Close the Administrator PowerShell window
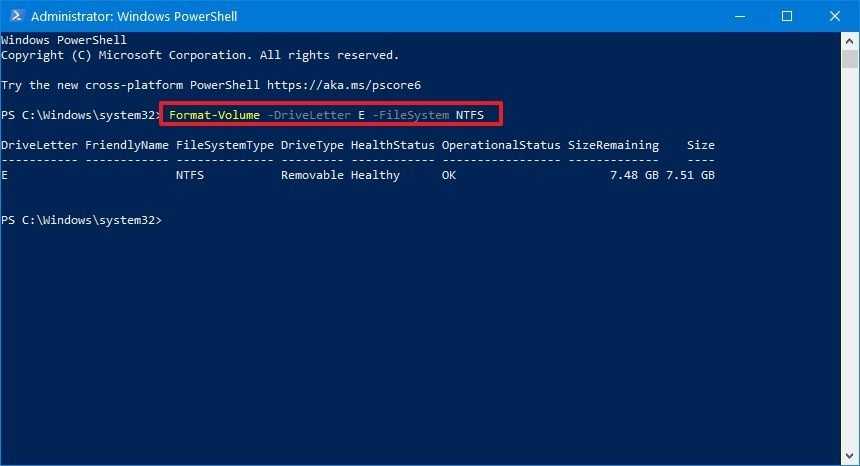The width and height of the screenshot is (860, 466). pyautogui.click(x=833, y=16)
